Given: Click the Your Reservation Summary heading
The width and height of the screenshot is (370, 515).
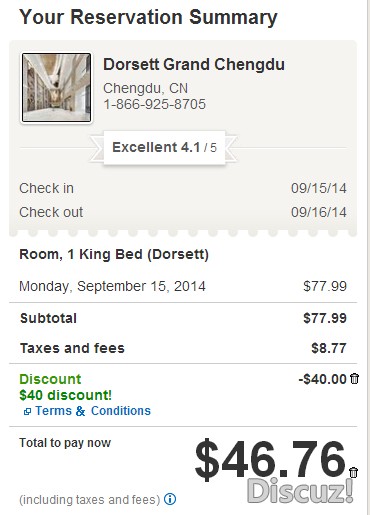Looking at the screenshot, I should pos(148,17).
